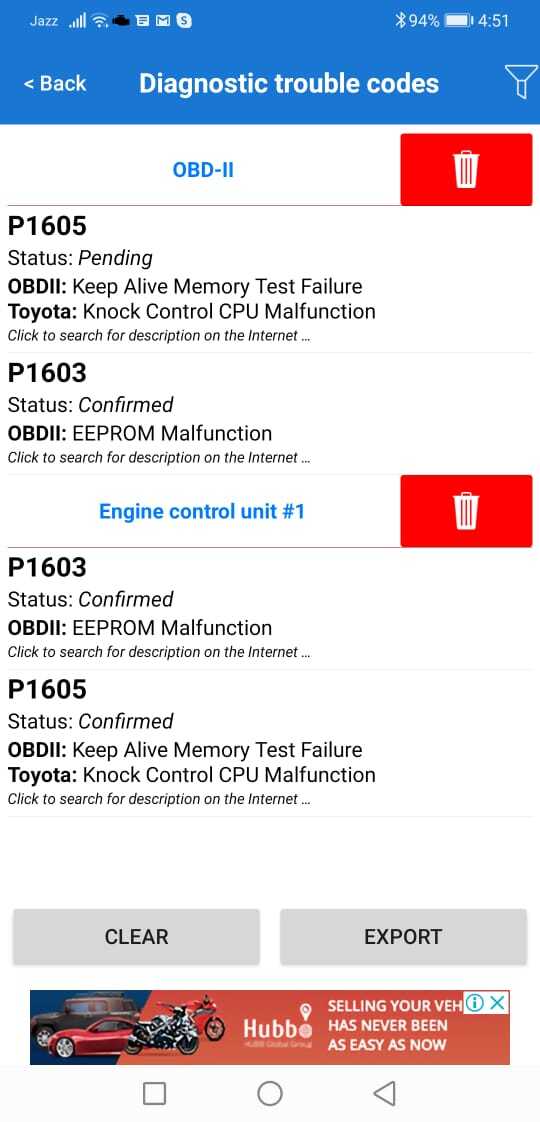This screenshot has width=540, height=1122.
Task: Tap the Android back triangle
Action: pos(385,1093)
